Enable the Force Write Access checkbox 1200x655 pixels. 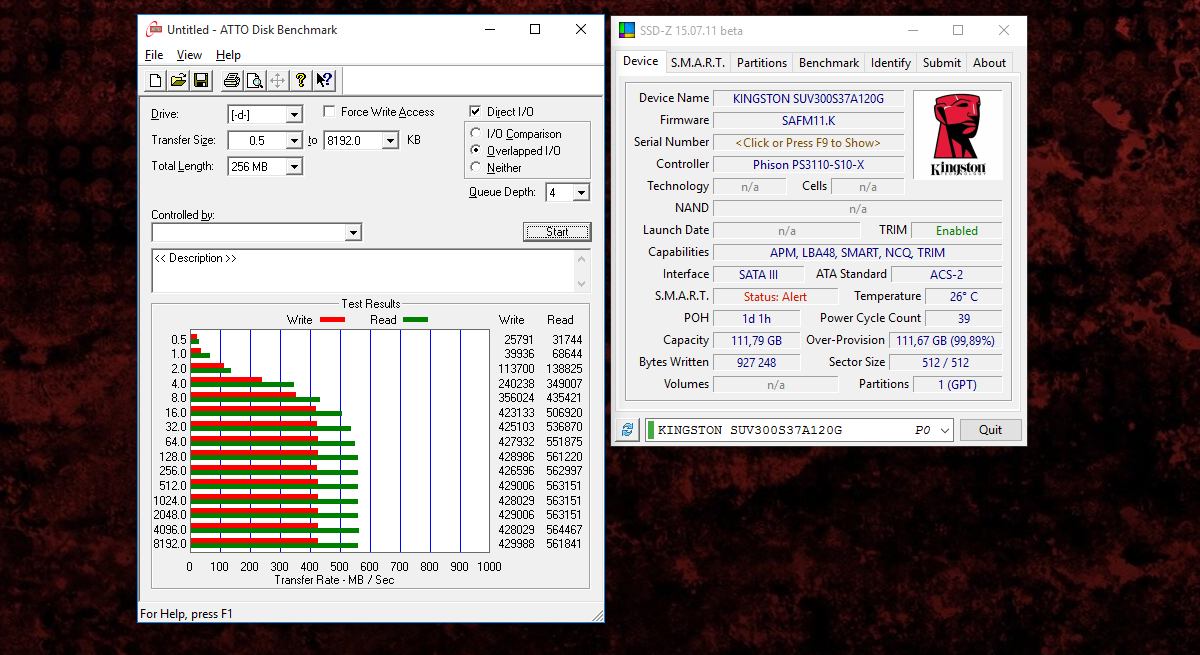coord(330,112)
